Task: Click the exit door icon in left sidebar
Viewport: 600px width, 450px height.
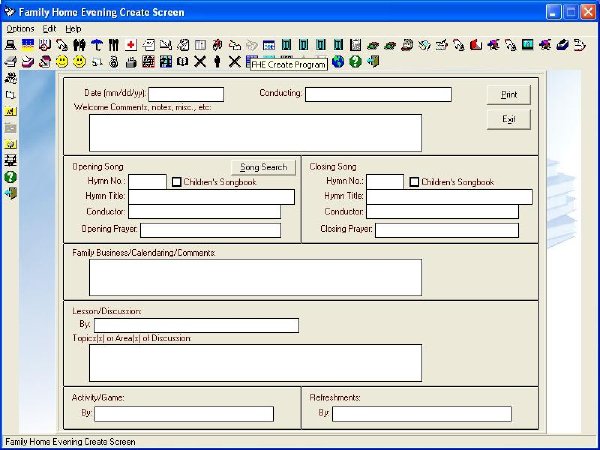Action: tap(10, 194)
